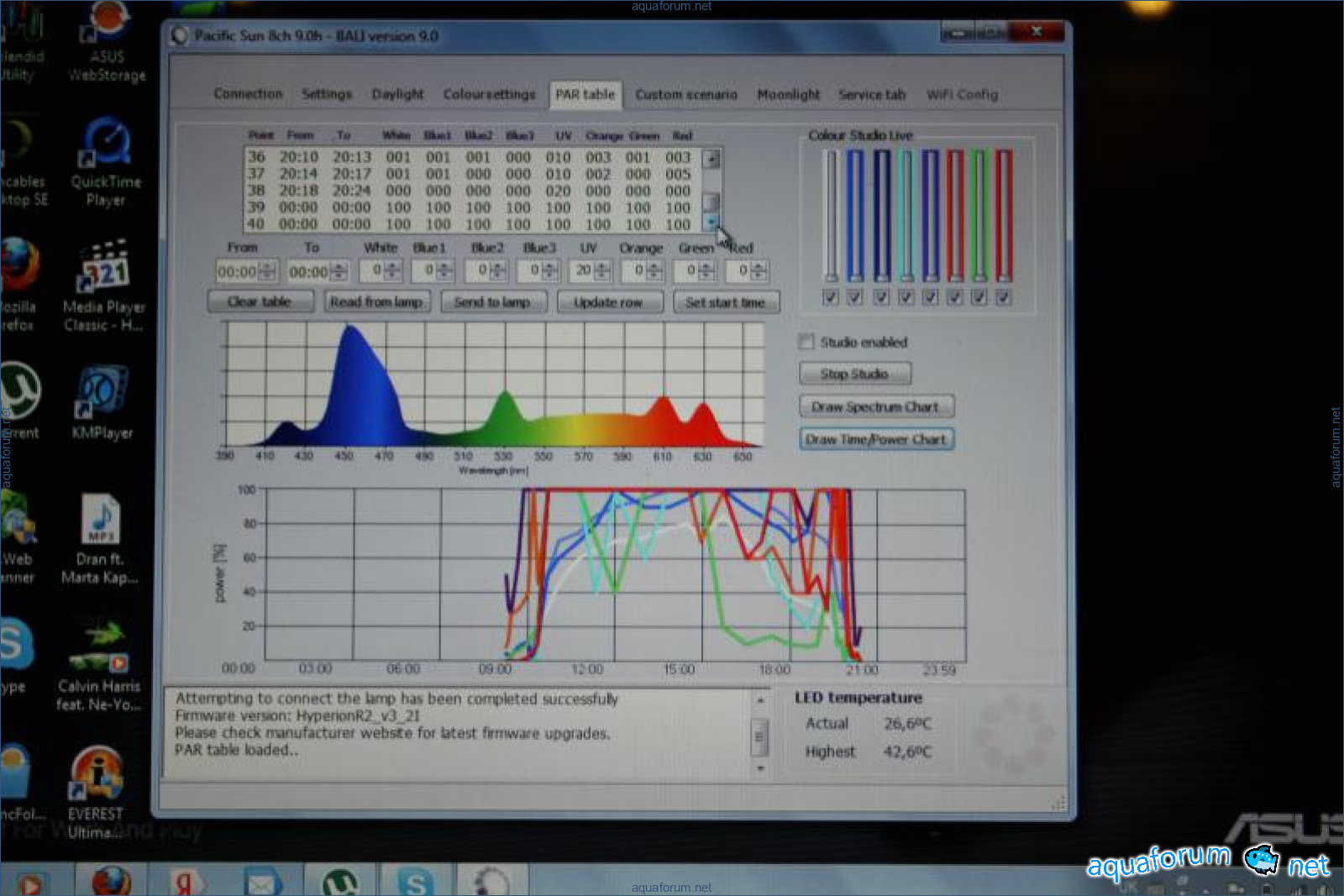This screenshot has width=1344, height=896.
Task: Click the White value input field
Action: point(373,270)
